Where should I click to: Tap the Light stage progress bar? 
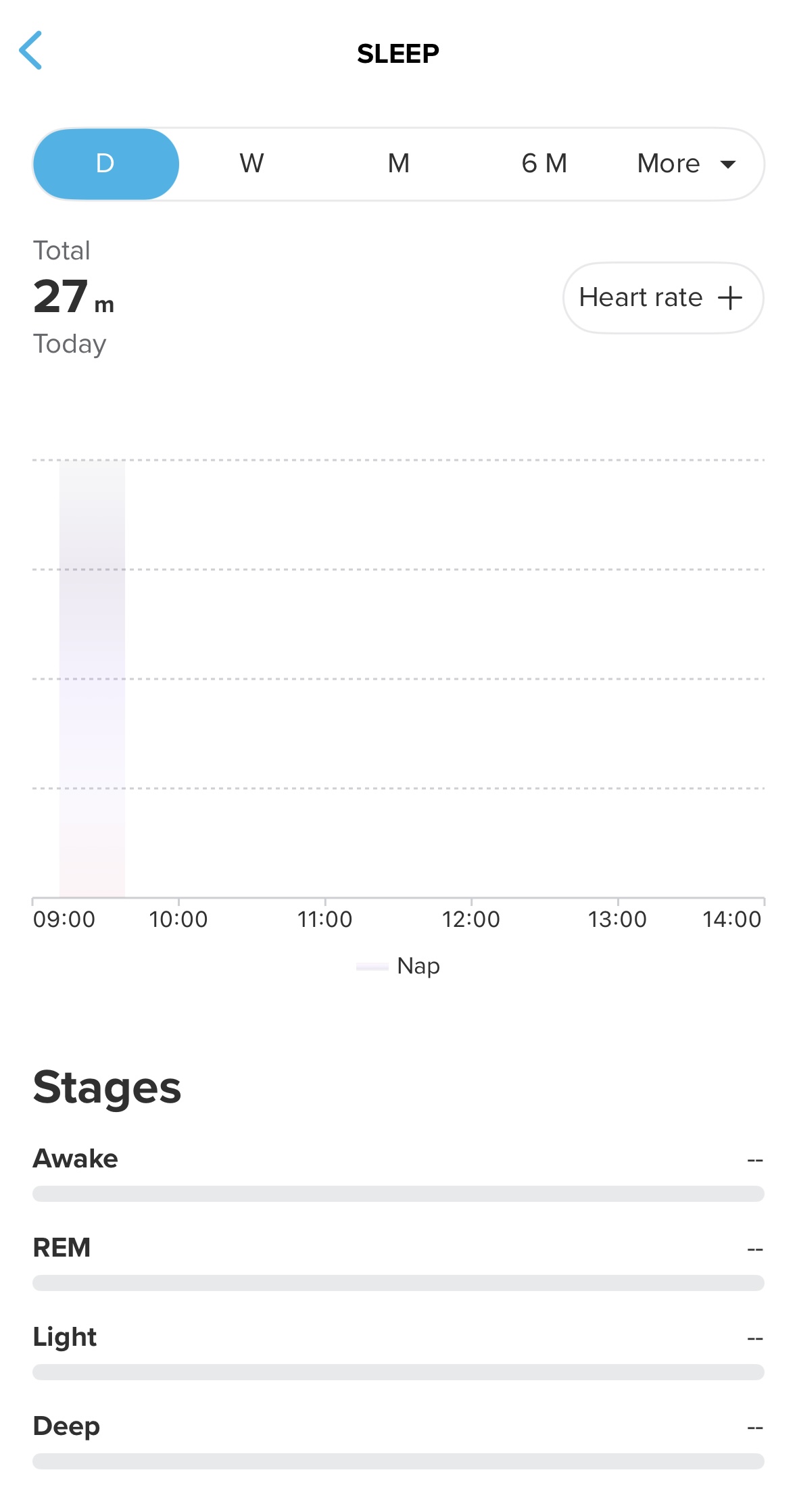[x=398, y=1372]
